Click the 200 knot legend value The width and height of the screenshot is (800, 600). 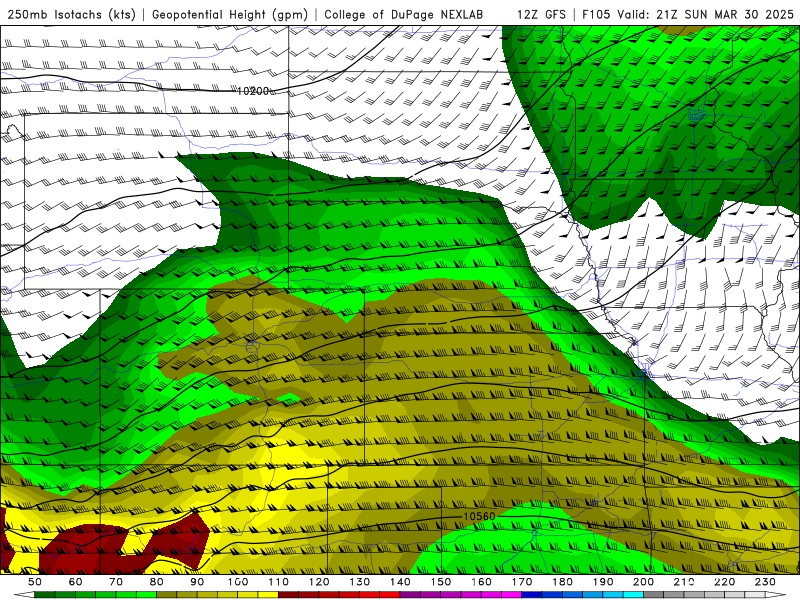[x=643, y=582]
